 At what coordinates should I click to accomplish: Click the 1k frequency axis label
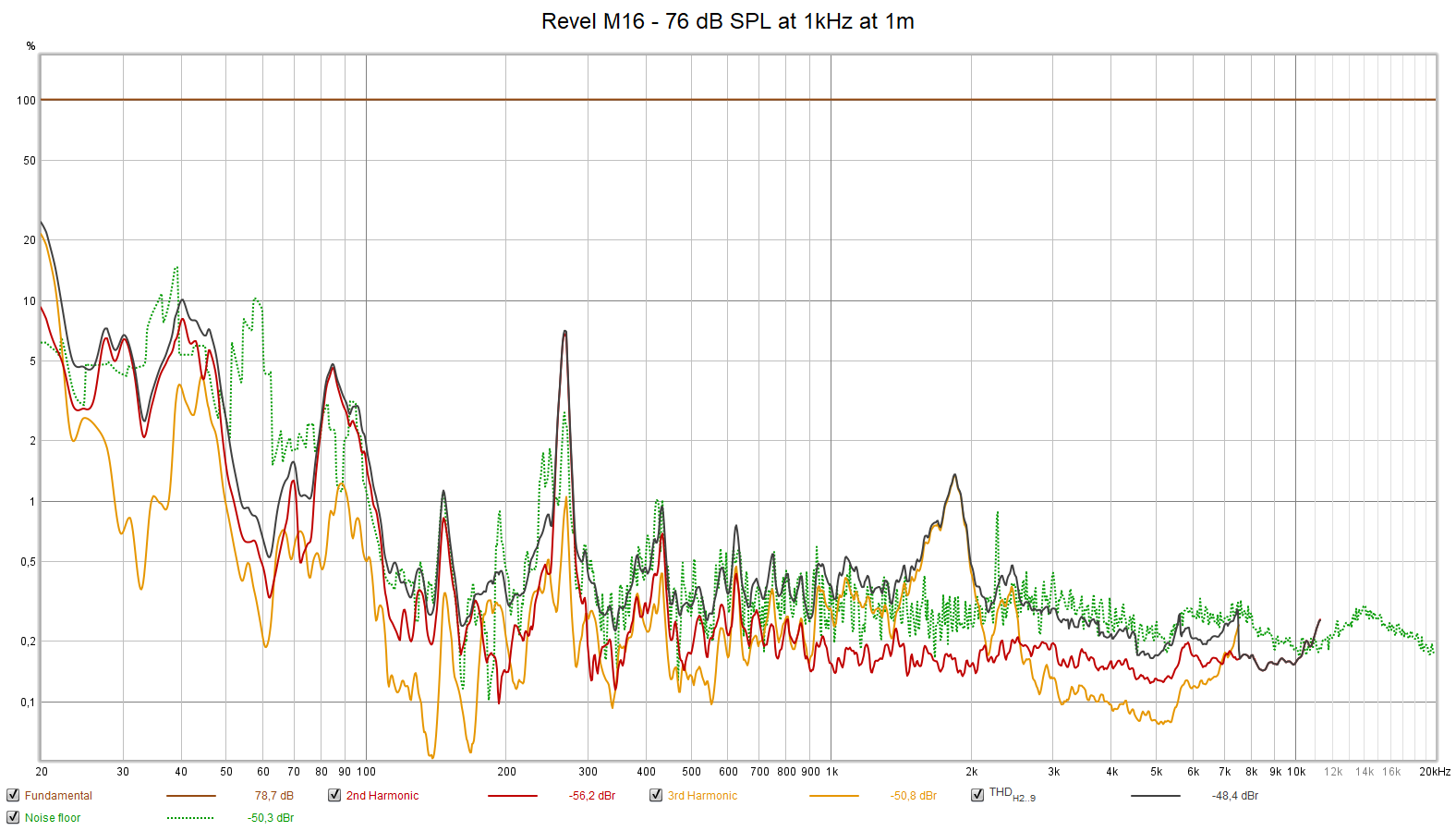click(x=831, y=772)
